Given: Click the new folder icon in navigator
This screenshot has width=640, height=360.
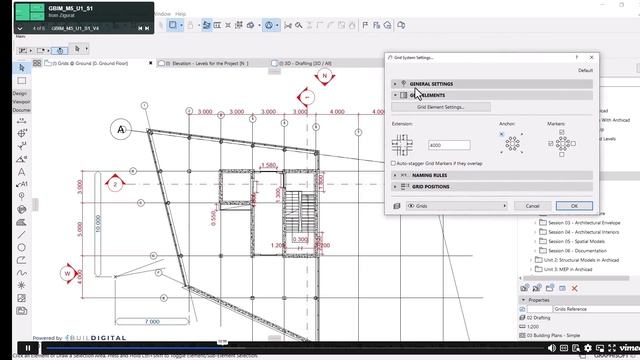Looking at the screenshot, I should (x=550, y=288).
